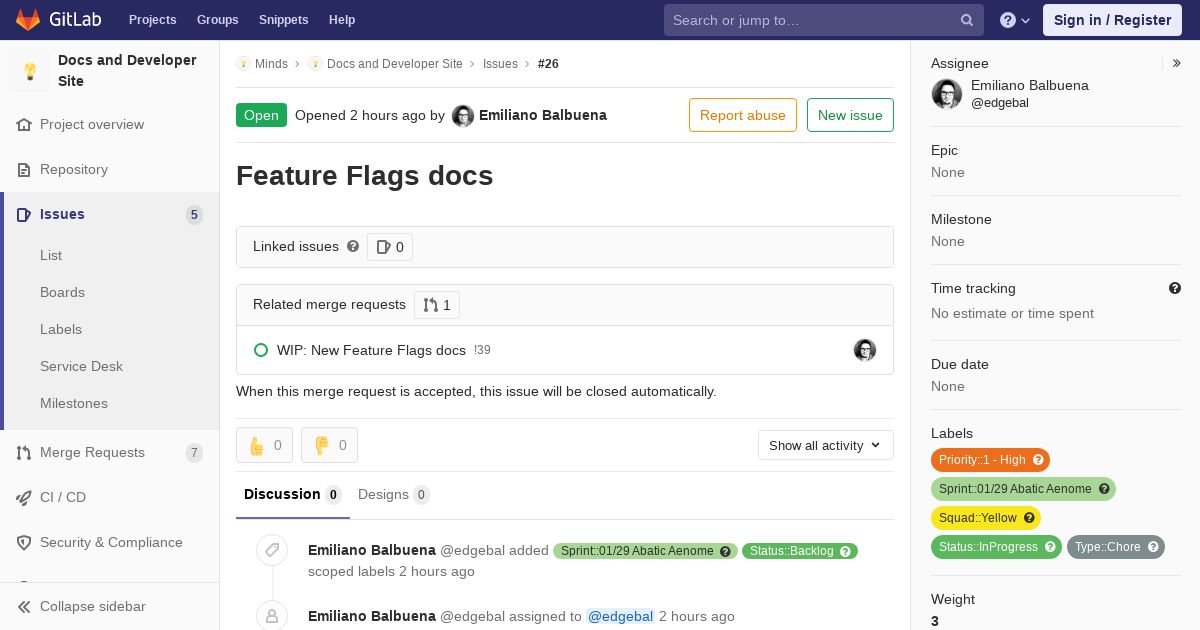Viewport: 1200px width, 630px height.
Task: Click the assignee avatar in right sidebar
Action: pyautogui.click(x=947, y=94)
